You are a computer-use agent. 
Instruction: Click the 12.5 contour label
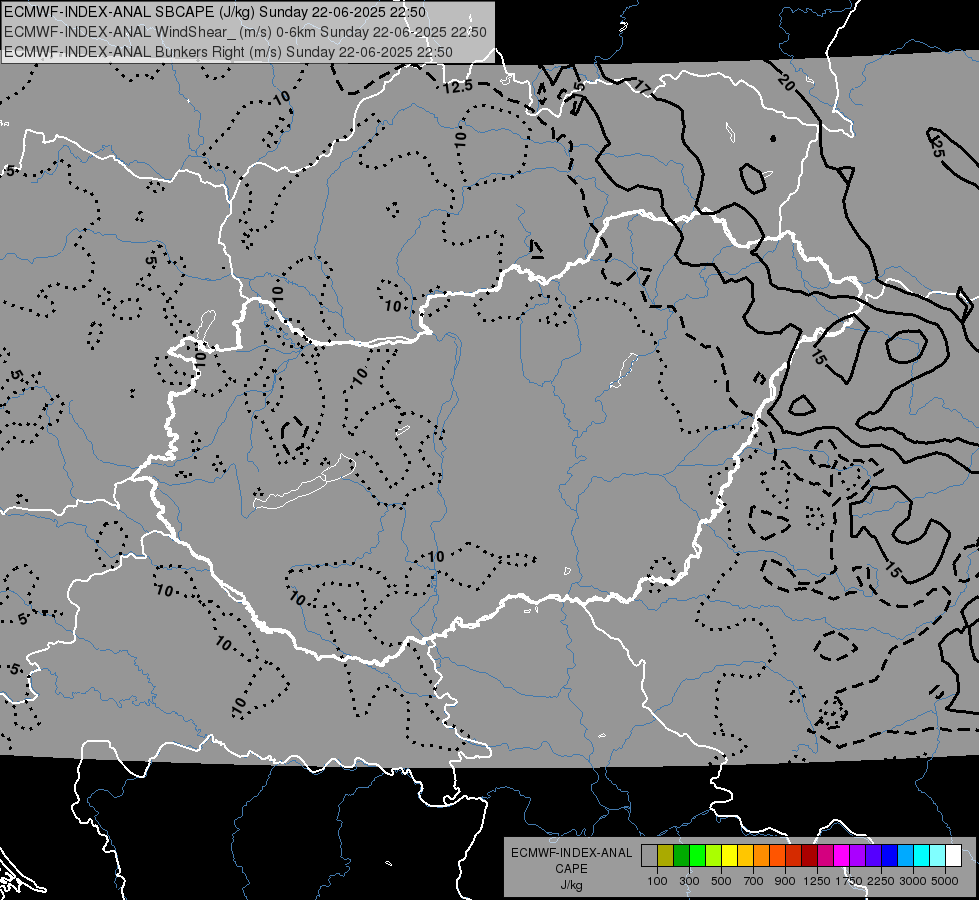458,87
